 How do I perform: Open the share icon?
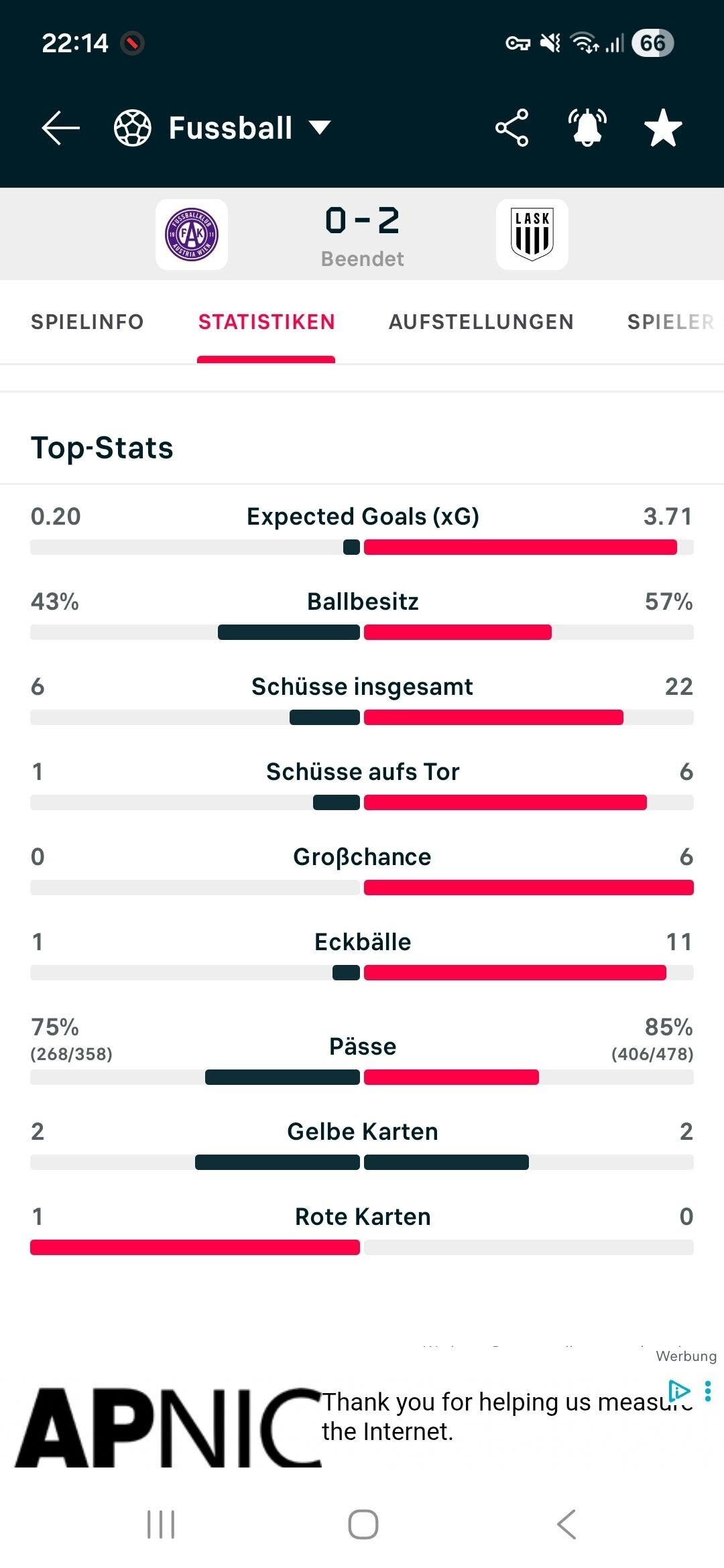tap(512, 128)
